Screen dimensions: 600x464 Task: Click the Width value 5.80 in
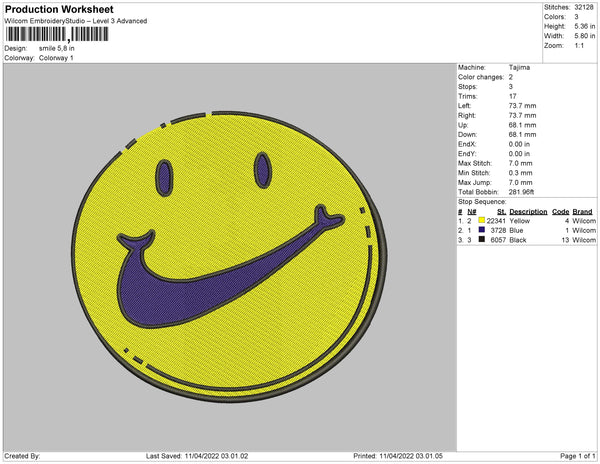point(585,36)
